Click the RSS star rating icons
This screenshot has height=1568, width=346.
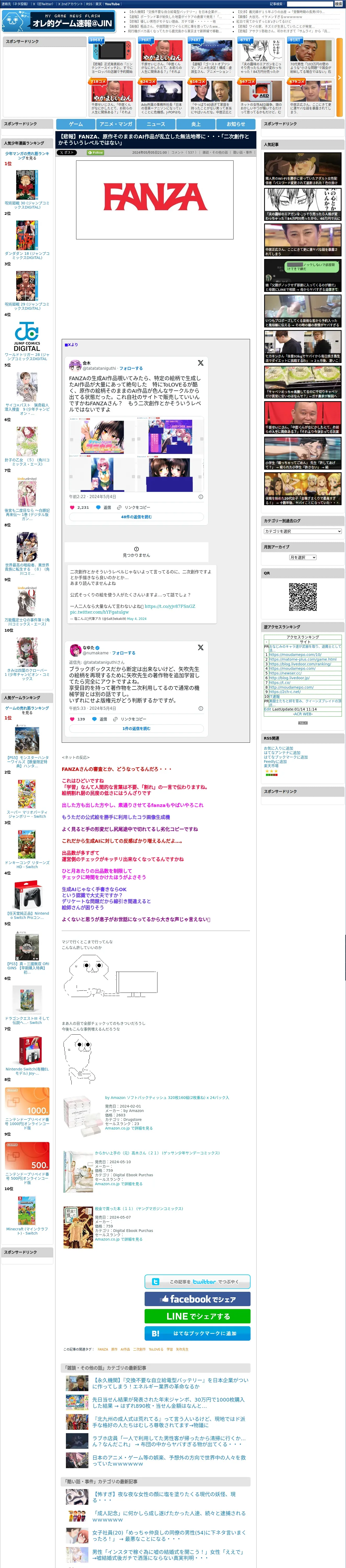click(x=271, y=771)
